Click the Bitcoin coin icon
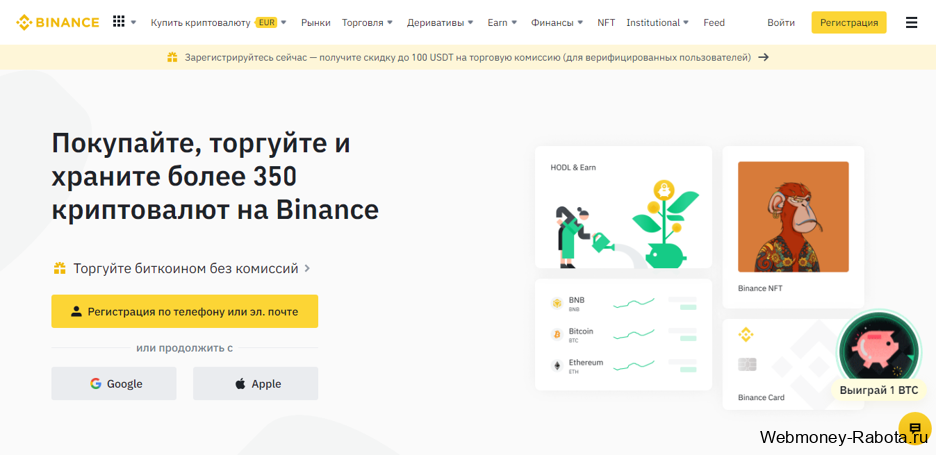 coord(557,334)
